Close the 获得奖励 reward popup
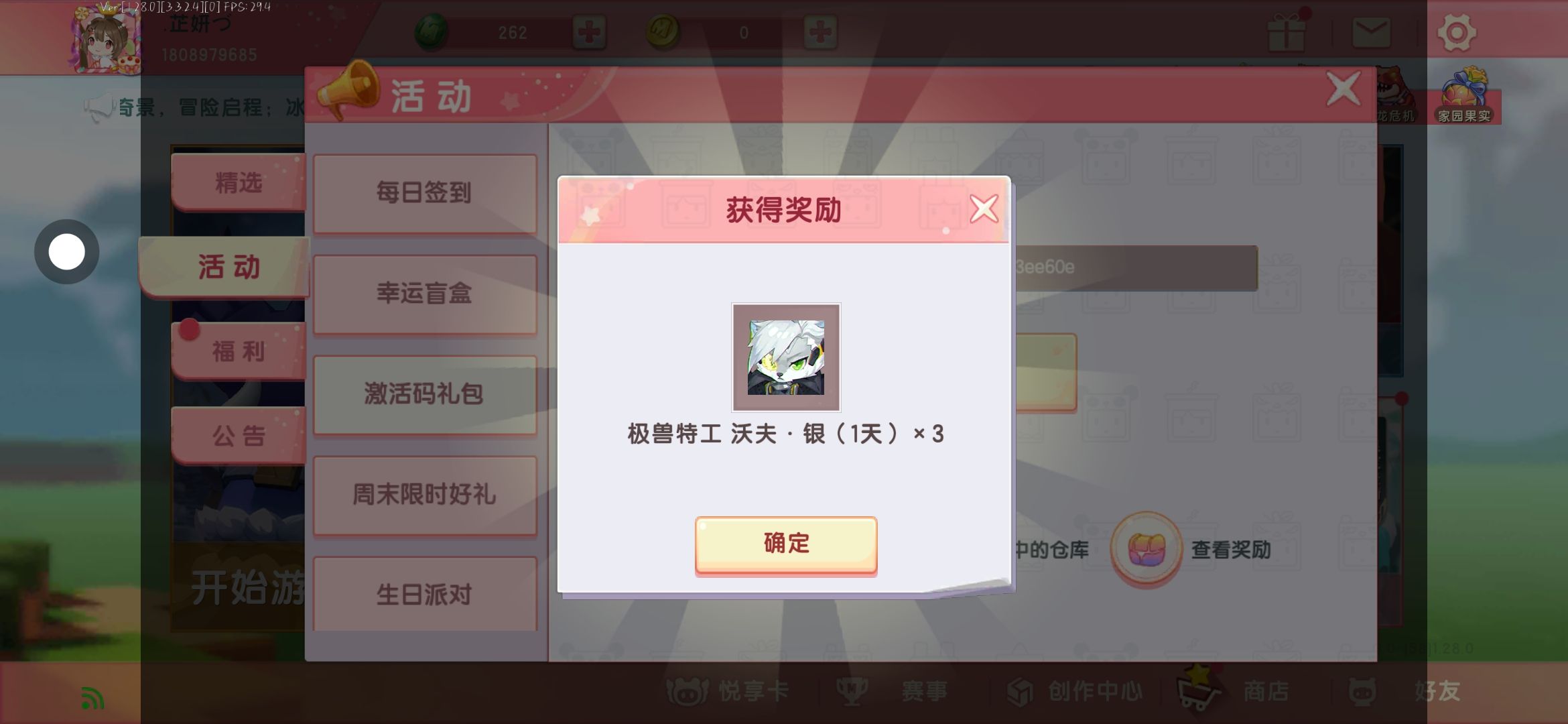The height and width of the screenshot is (724, 1568). [x=984, y=208]
